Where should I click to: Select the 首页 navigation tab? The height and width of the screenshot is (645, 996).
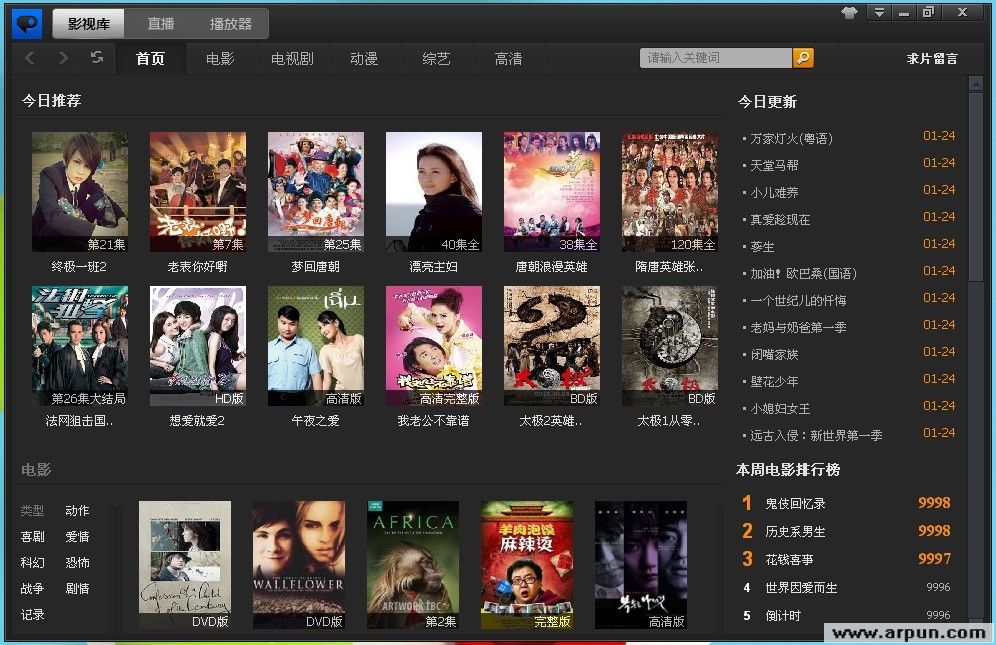[151, 58]
